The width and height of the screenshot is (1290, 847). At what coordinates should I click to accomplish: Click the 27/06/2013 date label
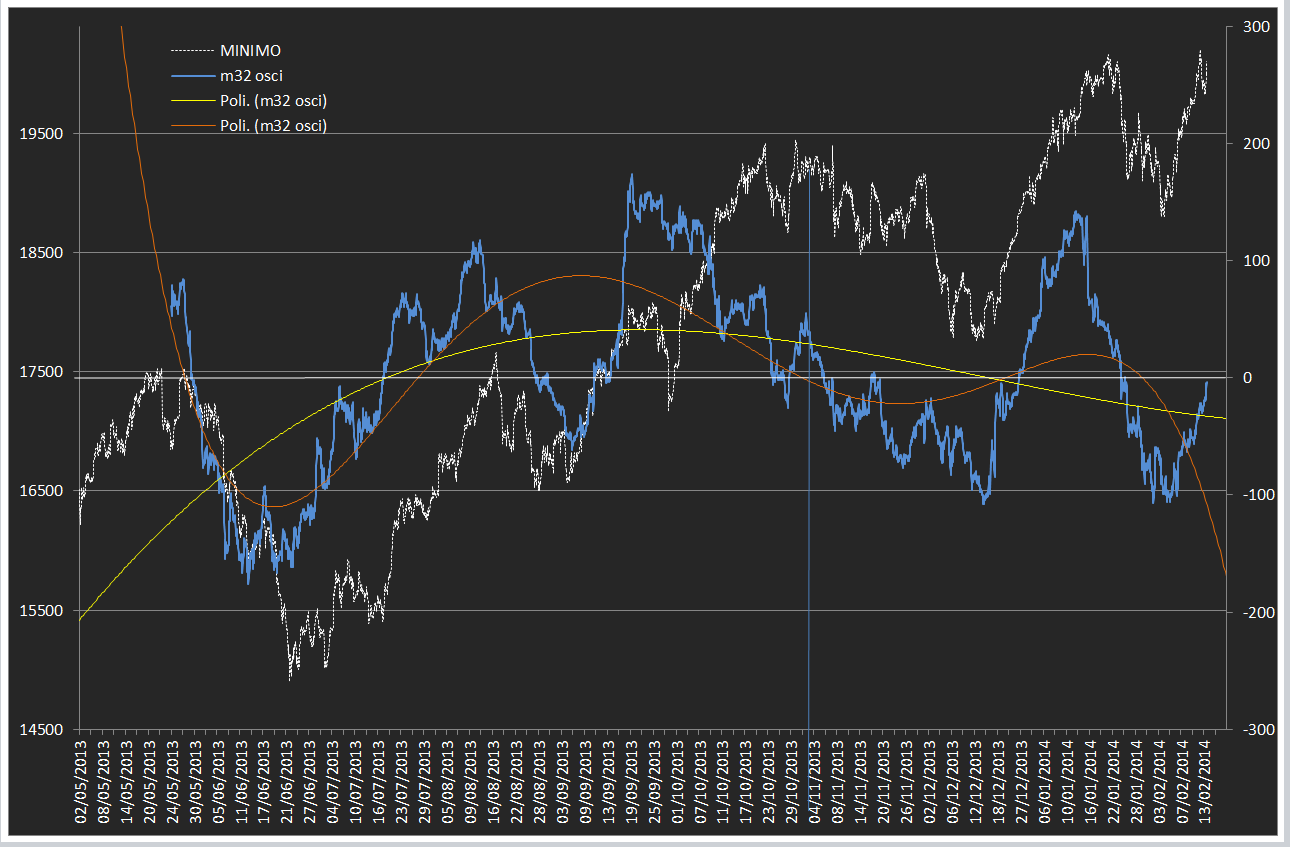[311, 782]
